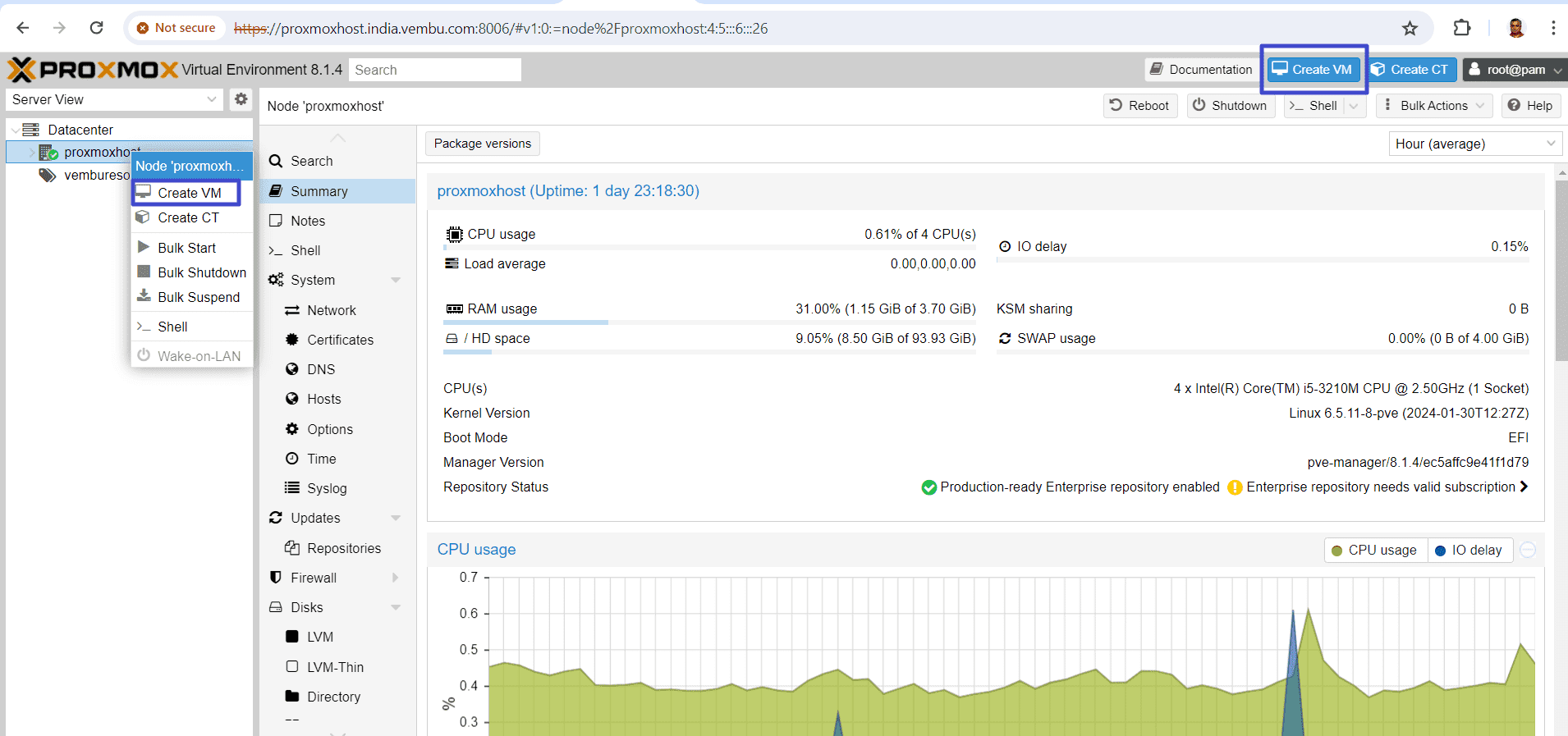The image size is (1568, 736).
Task: Open the browser extensions puzzle icon
Action: click(1461, 28)
